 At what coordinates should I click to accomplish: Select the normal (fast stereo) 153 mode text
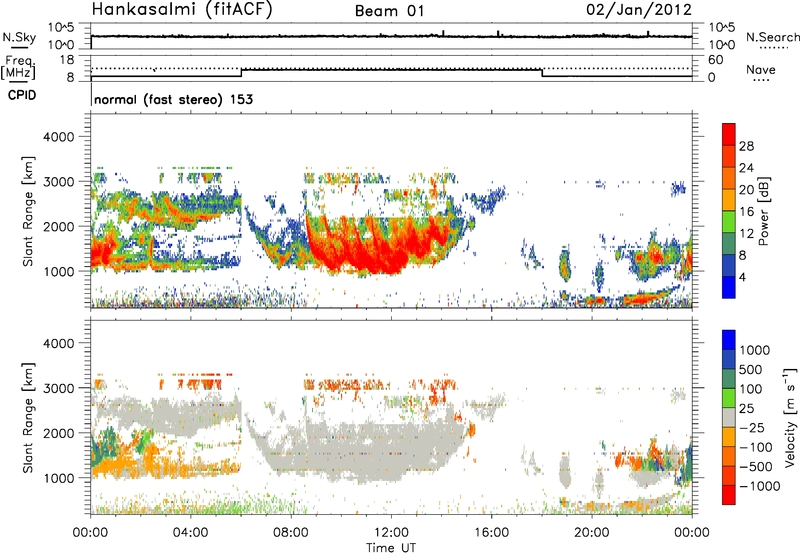pos(173,99)
